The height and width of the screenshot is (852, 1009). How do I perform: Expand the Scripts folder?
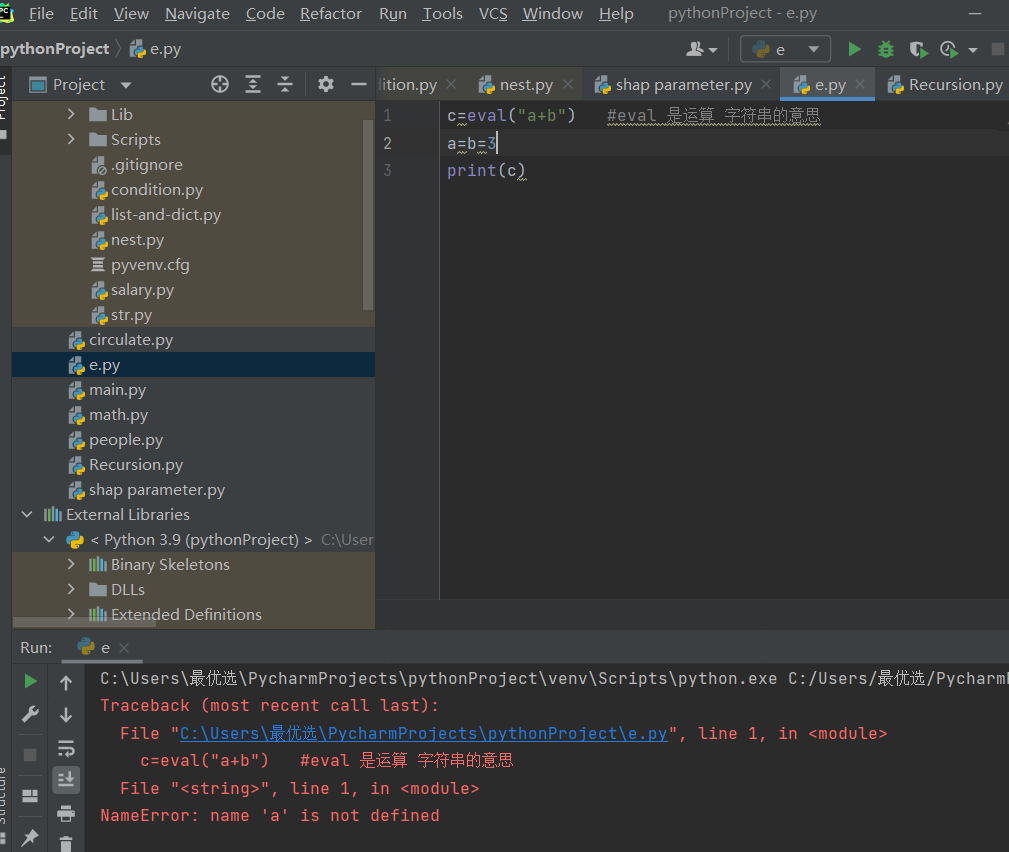pyautogui.click(x=71, y=139)
